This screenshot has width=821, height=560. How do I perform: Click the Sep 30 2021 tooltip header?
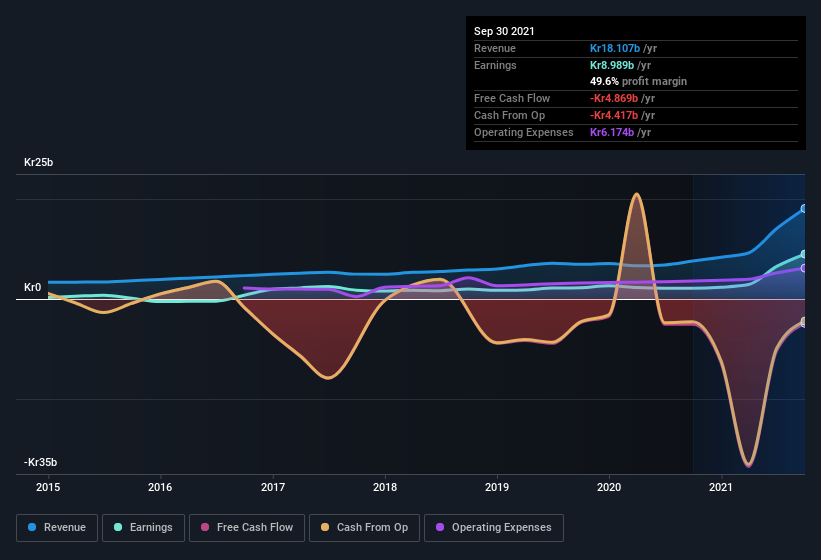(x=504, y=31)
